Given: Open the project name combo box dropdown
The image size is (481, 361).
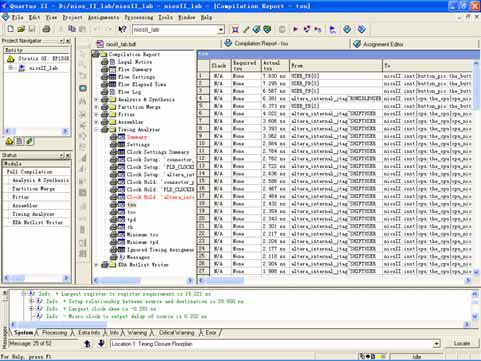Looking at the screenshot, I should click(x=221, y=30).
